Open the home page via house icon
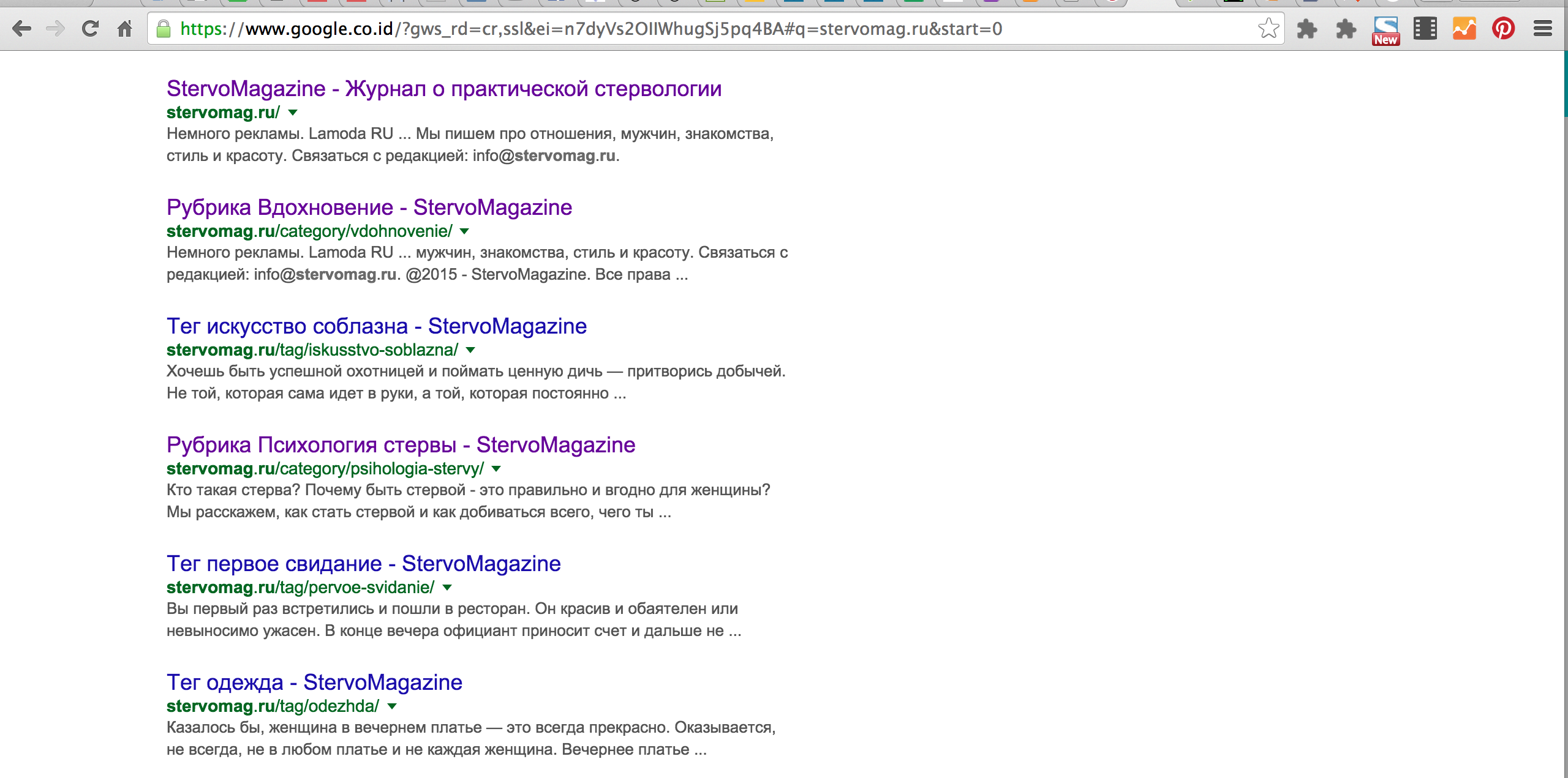 coord(125,29)
